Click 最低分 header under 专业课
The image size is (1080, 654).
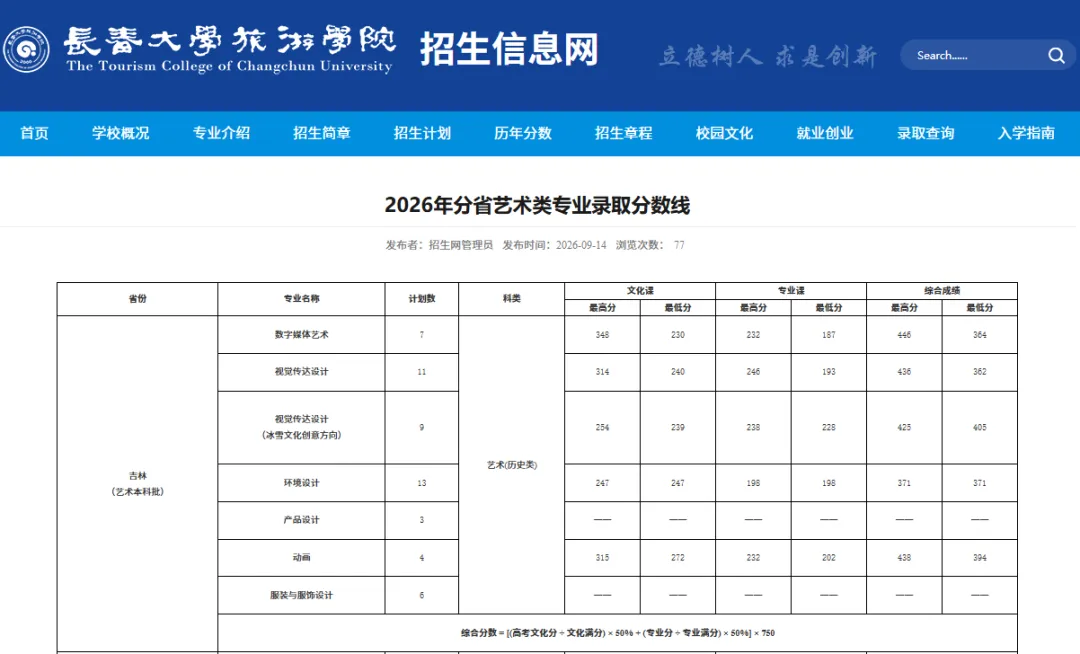click(829, 308)
